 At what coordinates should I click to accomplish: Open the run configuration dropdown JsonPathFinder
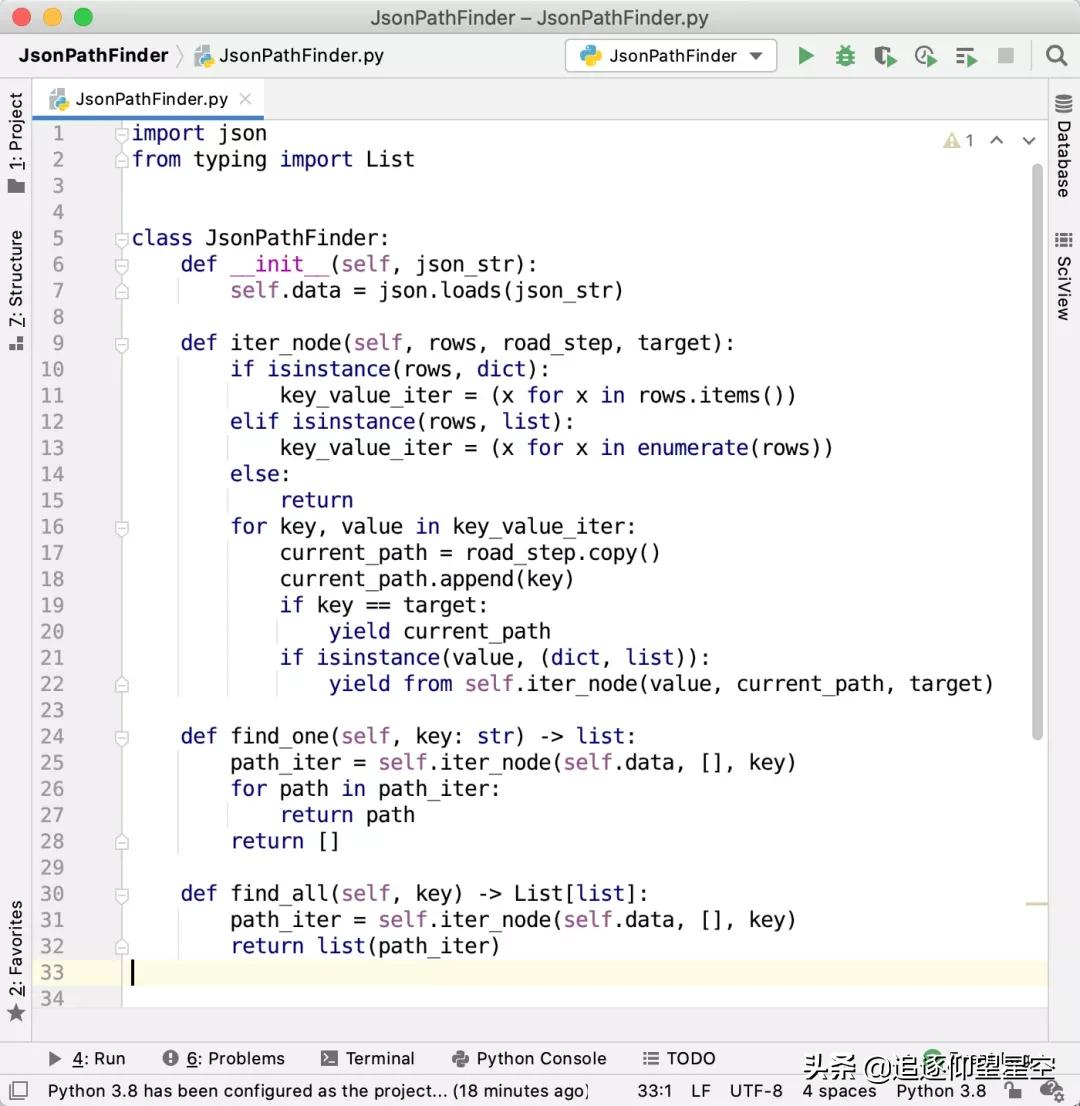click(671, 56)
